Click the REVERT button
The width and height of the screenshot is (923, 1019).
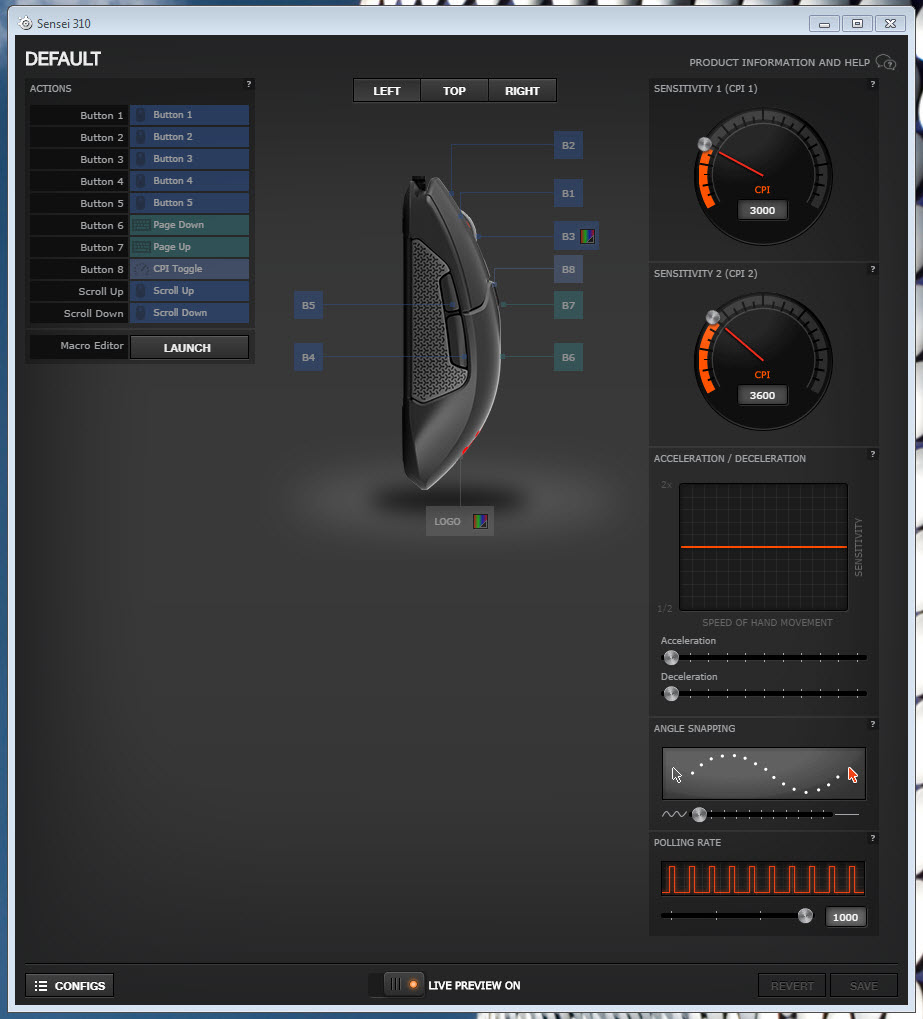[x=792, y=985]
